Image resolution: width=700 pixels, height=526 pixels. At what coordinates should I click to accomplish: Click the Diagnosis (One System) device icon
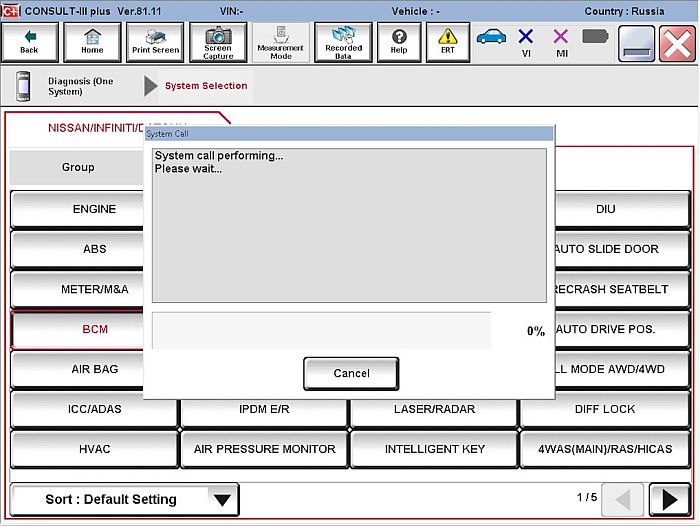[23, 86]
